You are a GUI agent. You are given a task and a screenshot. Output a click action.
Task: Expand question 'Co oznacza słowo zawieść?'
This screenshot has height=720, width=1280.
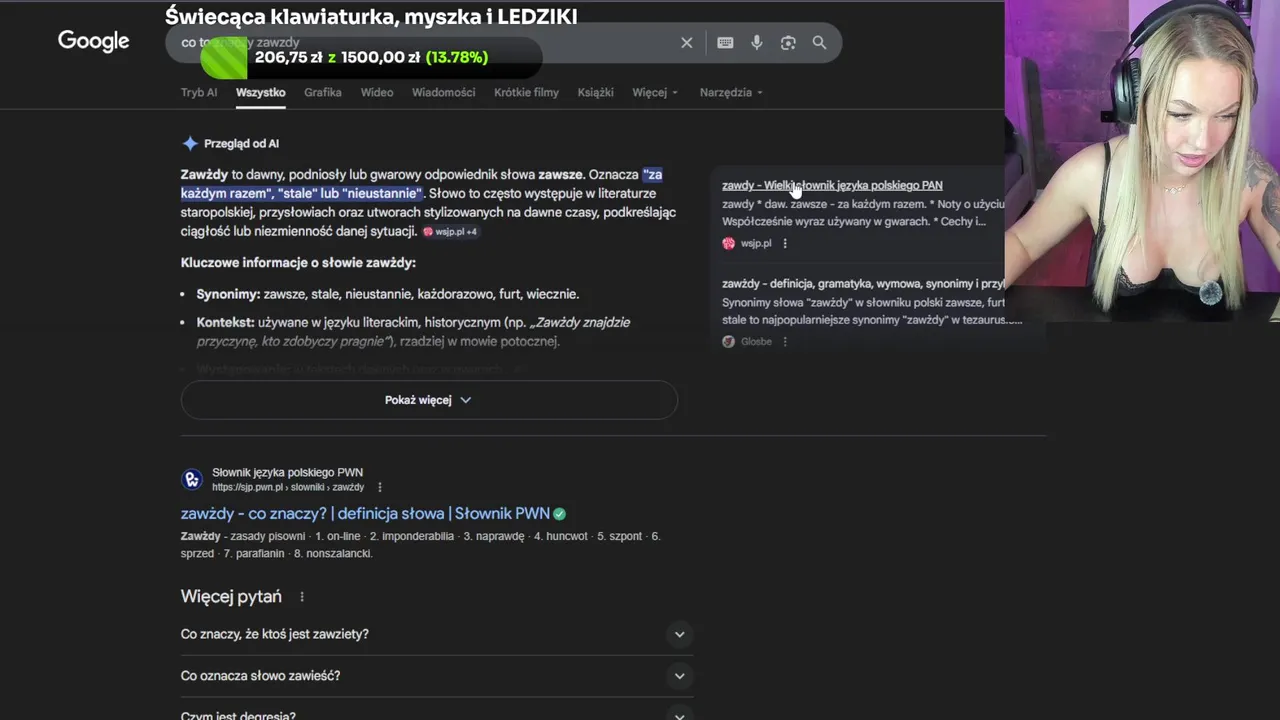click(437, 676)
